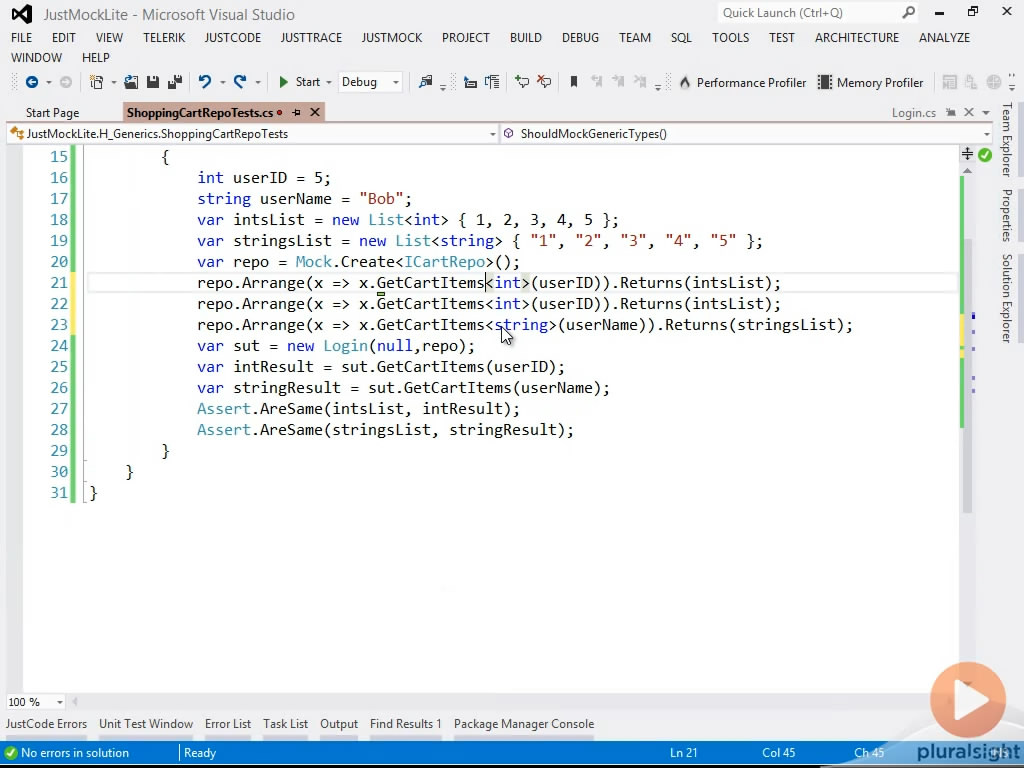This screenshot has width=1024, height=768.
Task: Toggle a bookmark with the bookmark icon
Action: [574, 82]
